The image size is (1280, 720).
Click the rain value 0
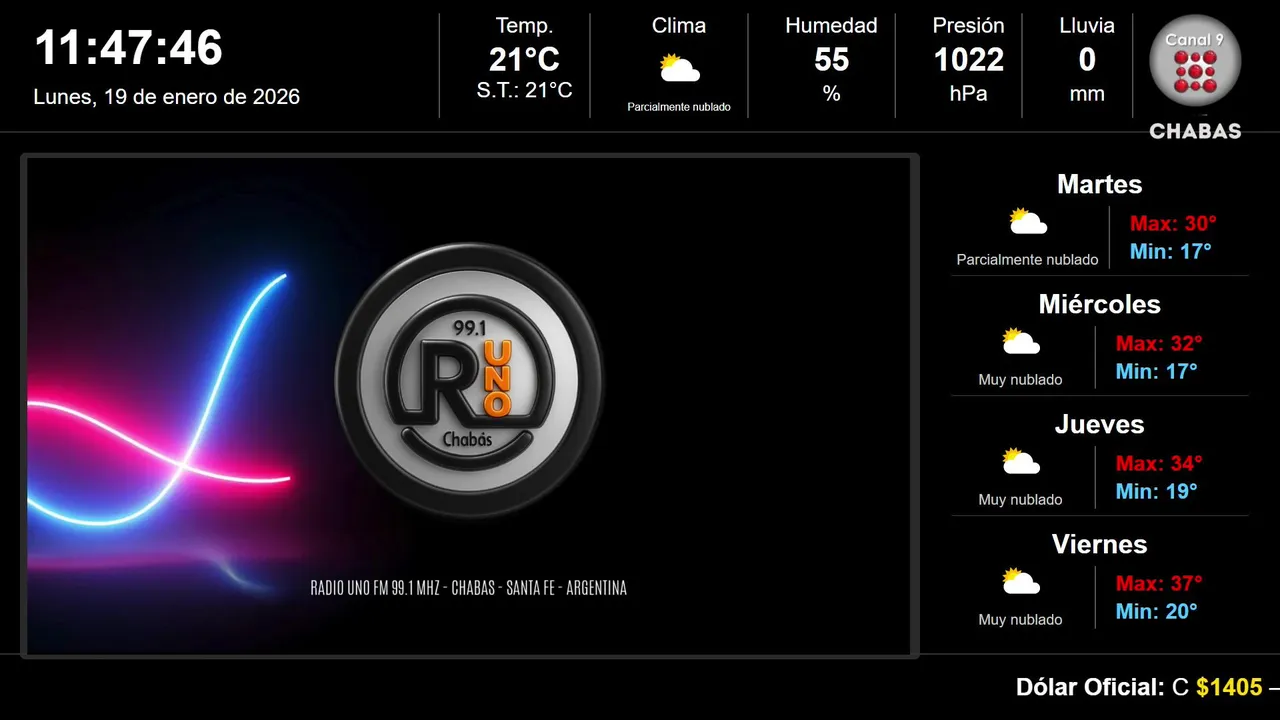tap(1087, 60)
